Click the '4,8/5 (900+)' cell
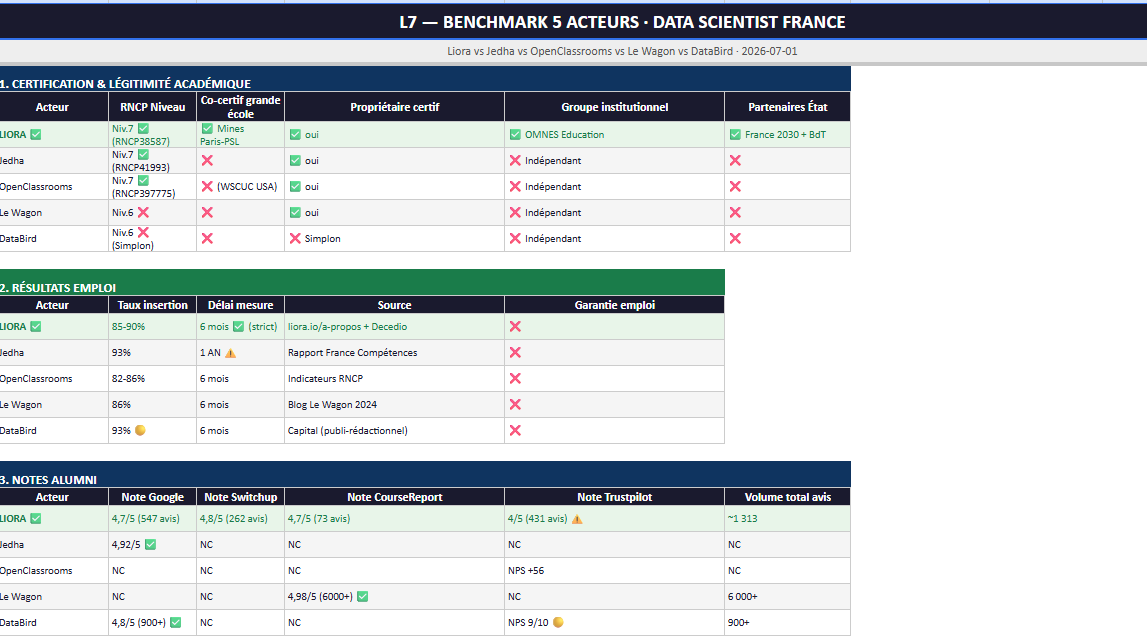Screen dimensions: 1147x637 pos(152,622)
